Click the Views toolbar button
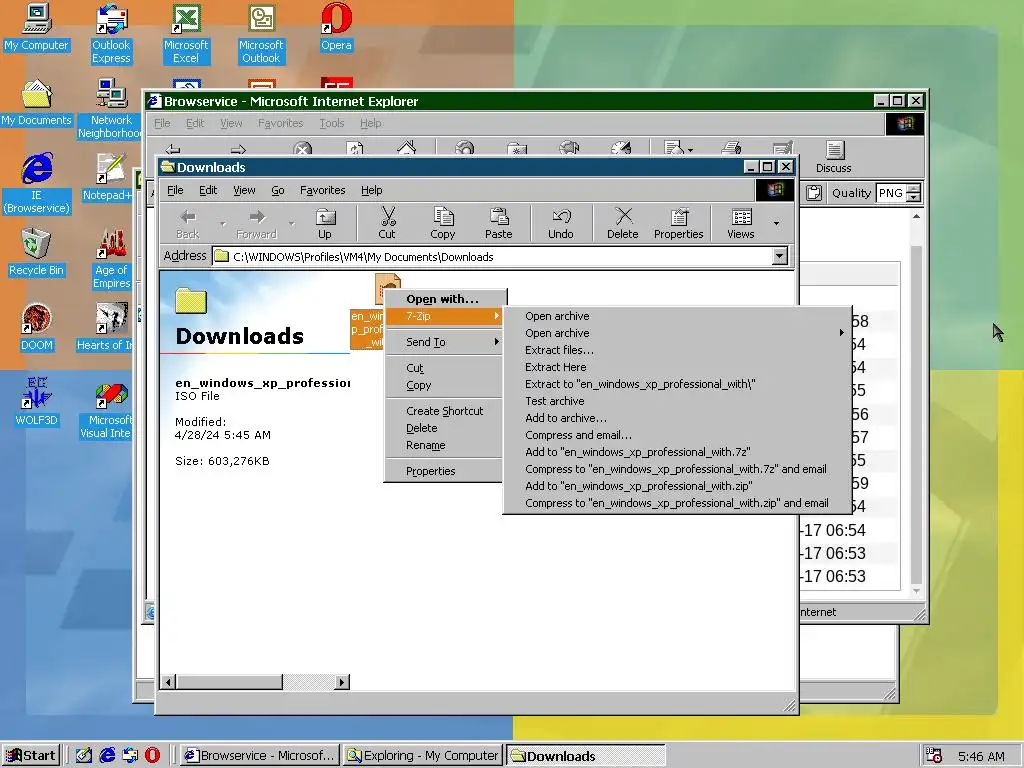 pos(741,223)
